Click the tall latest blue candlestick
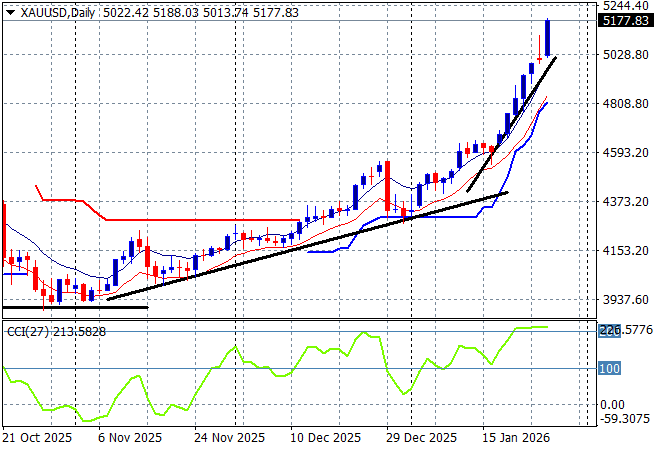 549,37
